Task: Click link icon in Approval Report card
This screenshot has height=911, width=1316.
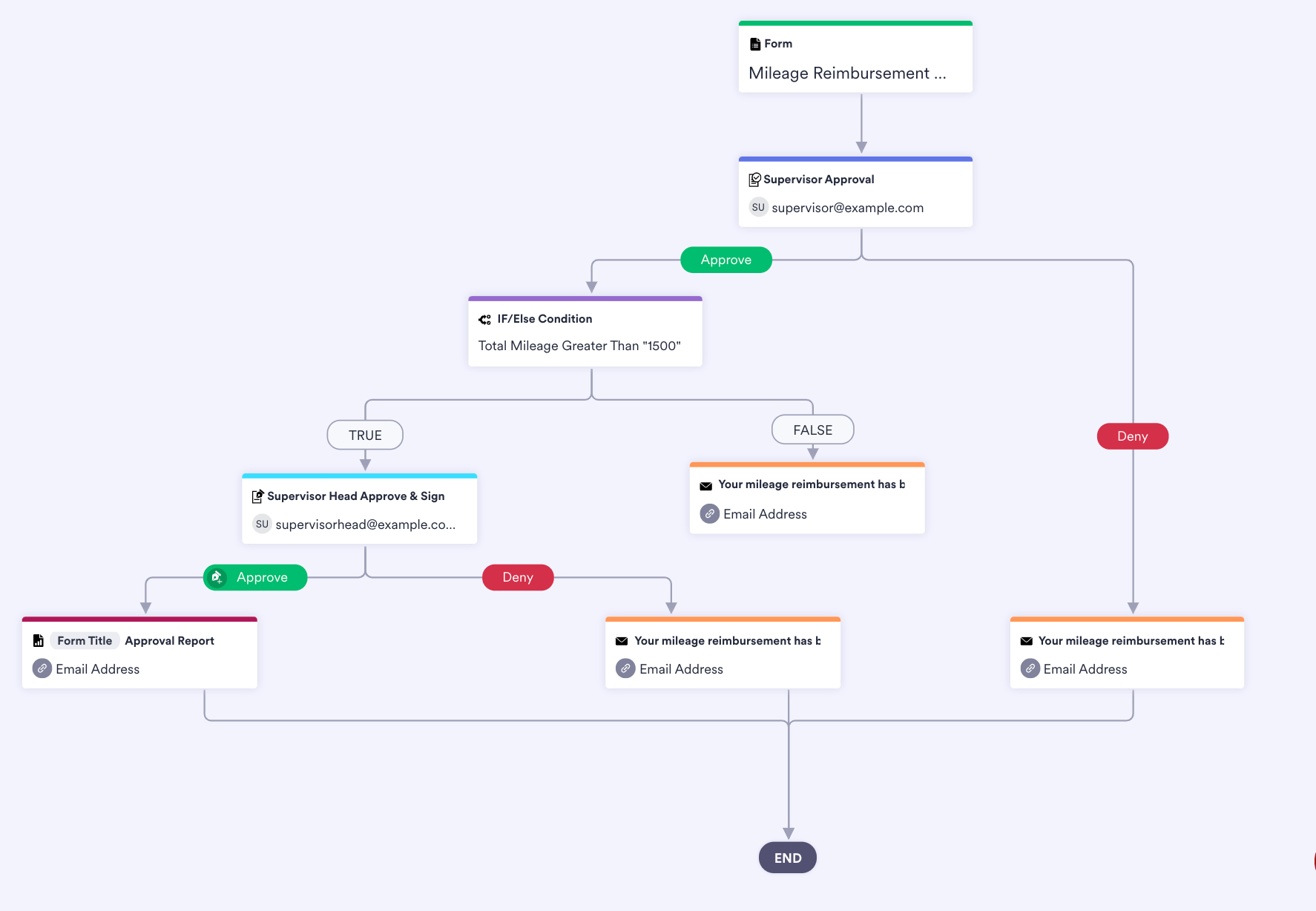Action: click(x=42, y=668)
